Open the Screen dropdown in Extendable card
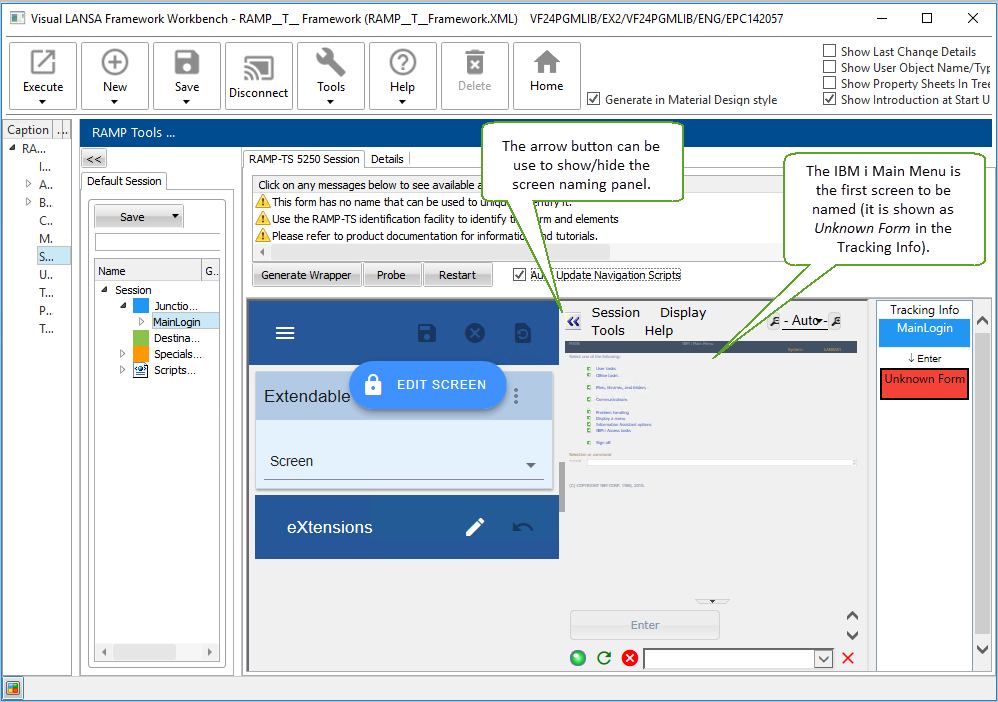This screenshot has height=702, width=998. tap(531, 465)
